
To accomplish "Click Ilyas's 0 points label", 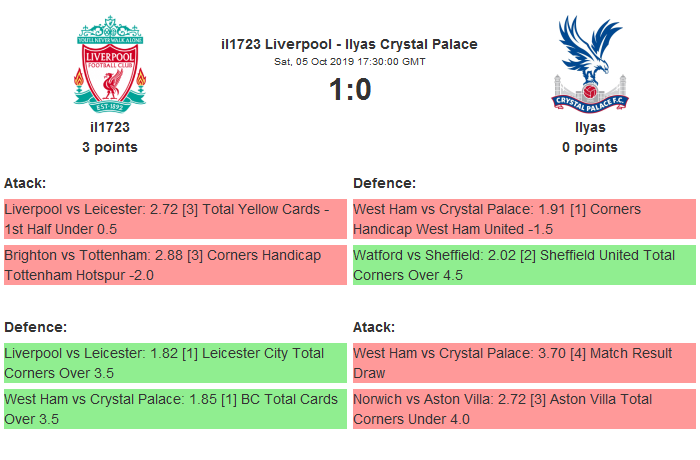I will pyautogui.click(x=590, y=147).
